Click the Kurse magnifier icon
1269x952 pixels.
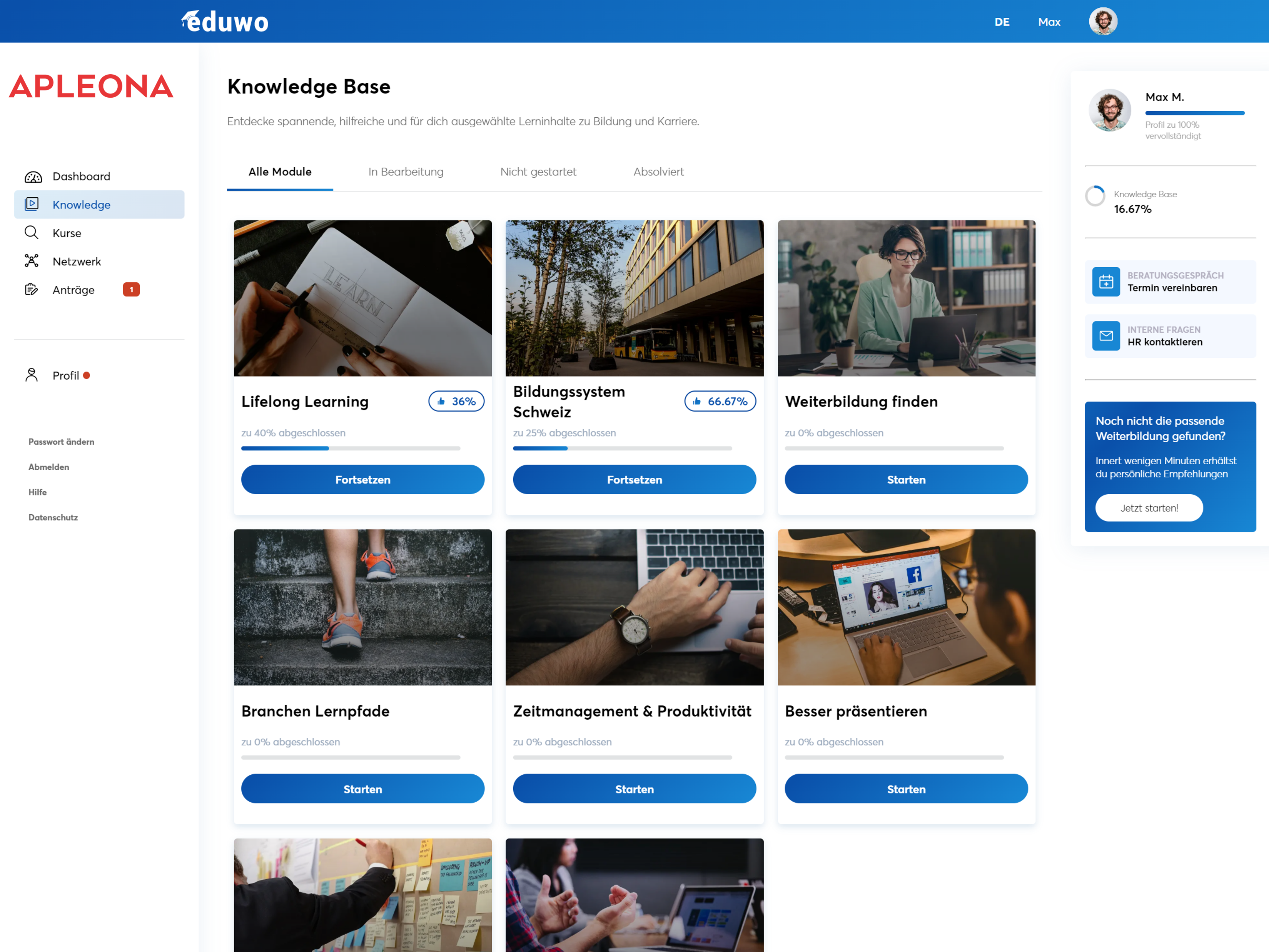click(32, 232)
